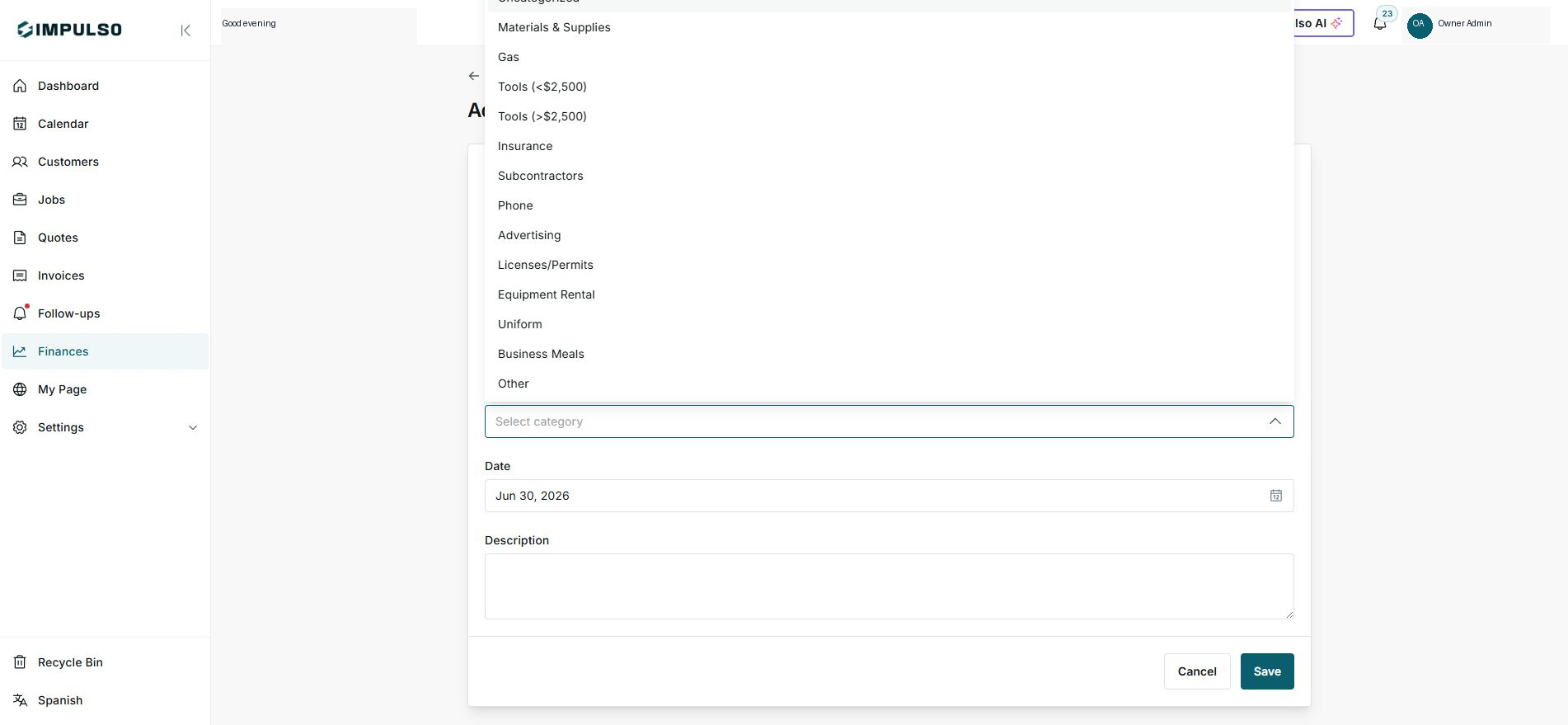The image size is (1568, 725).
Task: Select Tools (<$2,500) option
Action: [890, 87]
